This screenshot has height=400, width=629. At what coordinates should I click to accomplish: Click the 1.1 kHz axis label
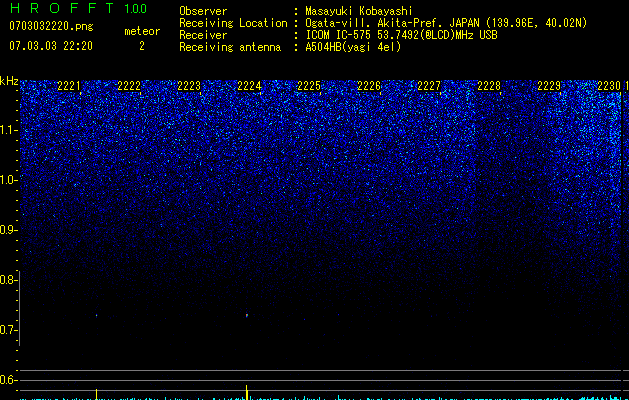(8, 130)
